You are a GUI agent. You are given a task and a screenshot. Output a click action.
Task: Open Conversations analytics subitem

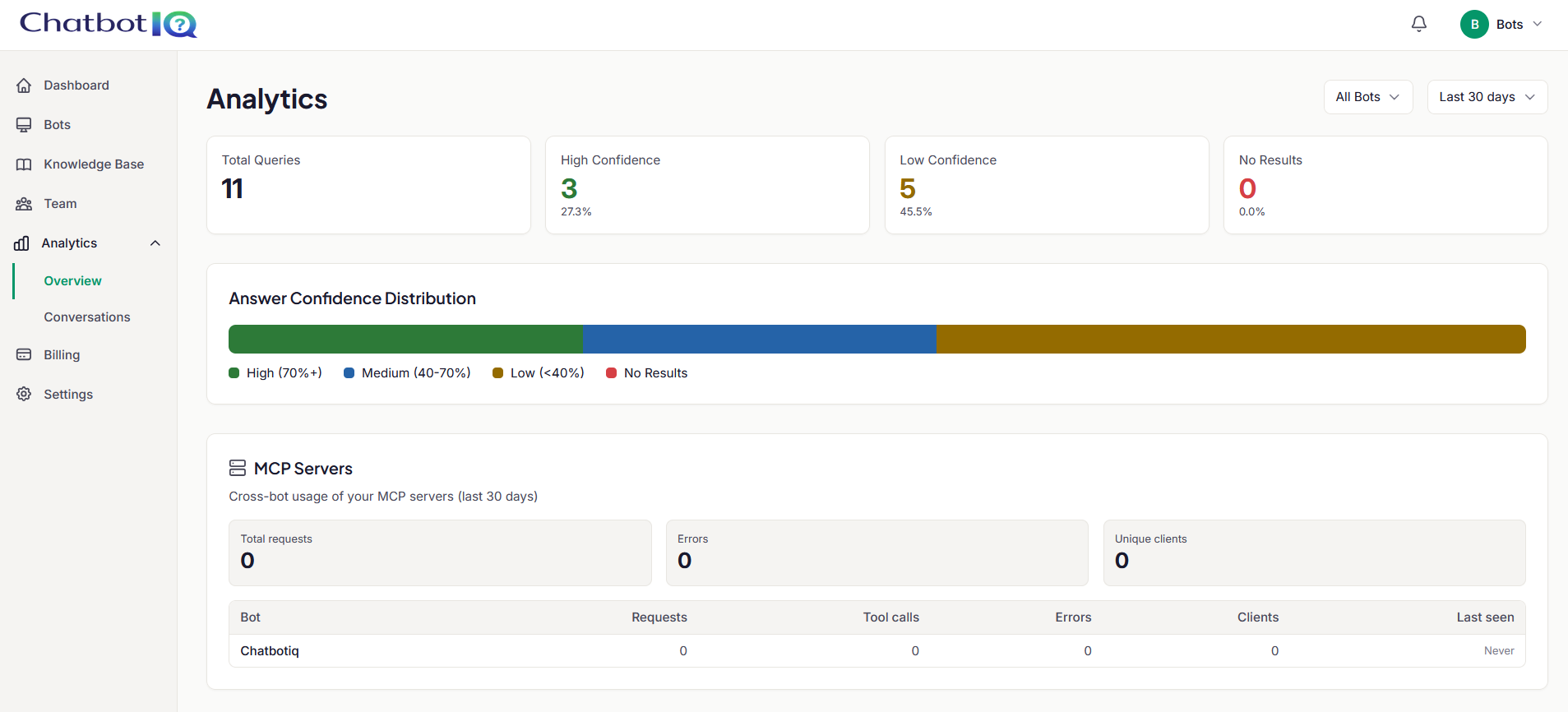[x=87, y=317]
